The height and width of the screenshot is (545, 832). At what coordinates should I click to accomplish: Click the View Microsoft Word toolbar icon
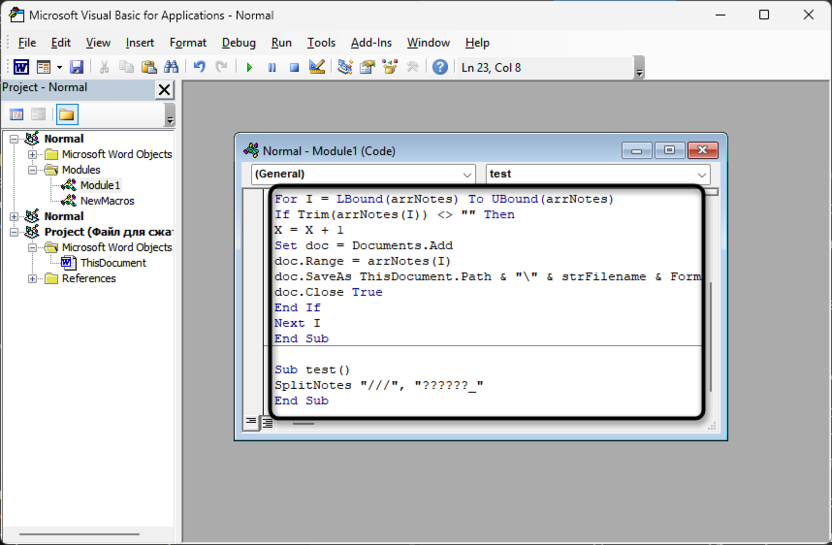click(20, 67)
